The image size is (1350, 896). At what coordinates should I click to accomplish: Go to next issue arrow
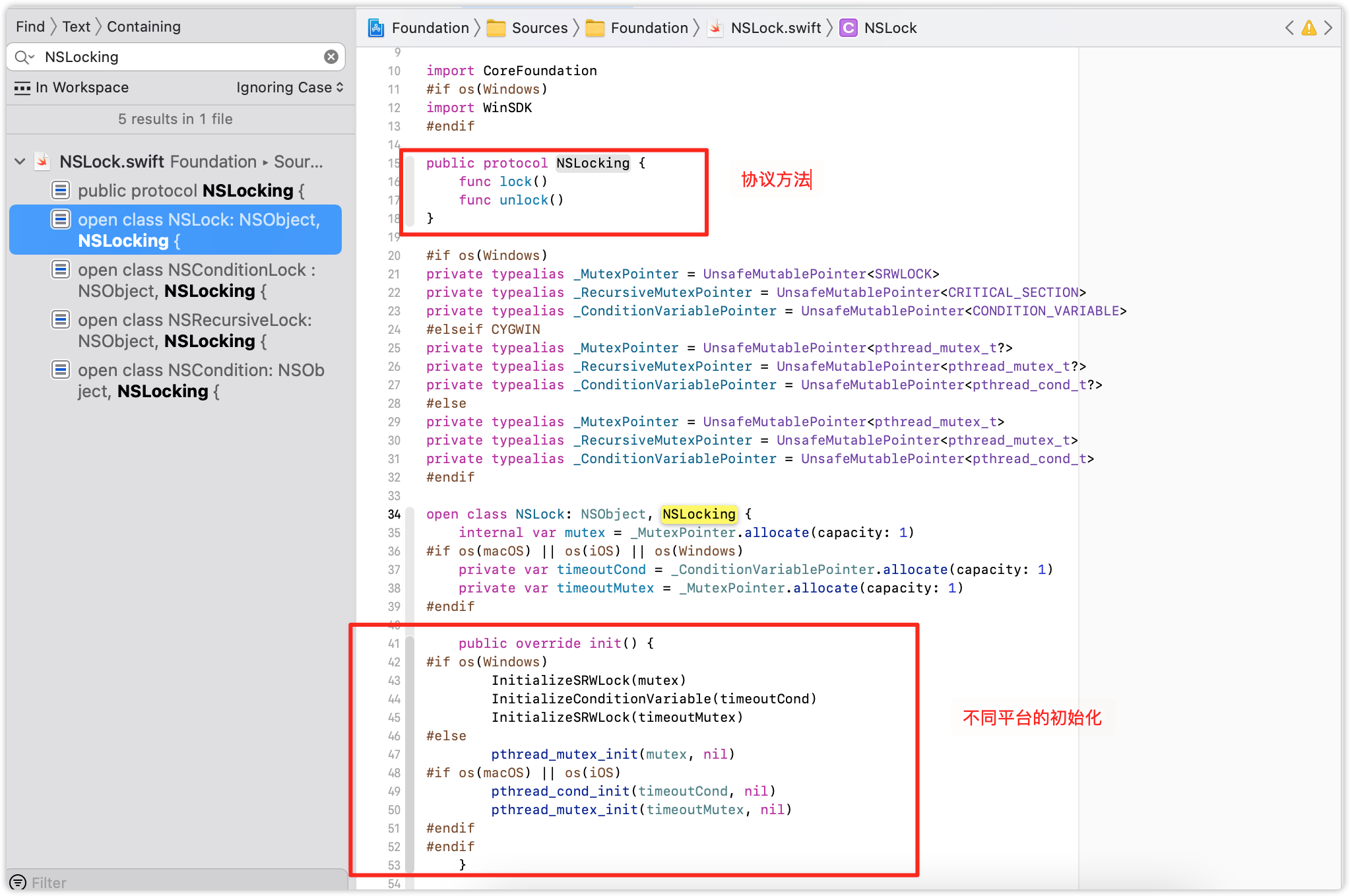1328,28
